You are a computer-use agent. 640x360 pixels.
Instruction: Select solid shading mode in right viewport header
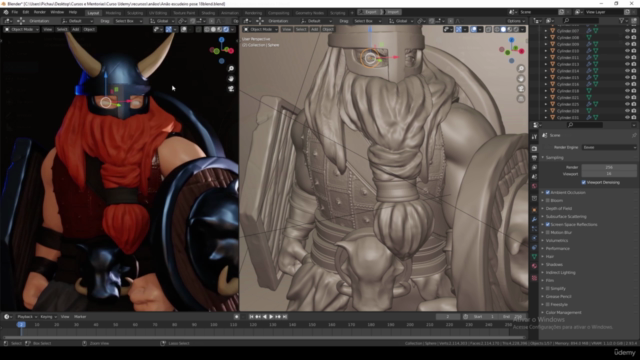(x=503, y=29)
